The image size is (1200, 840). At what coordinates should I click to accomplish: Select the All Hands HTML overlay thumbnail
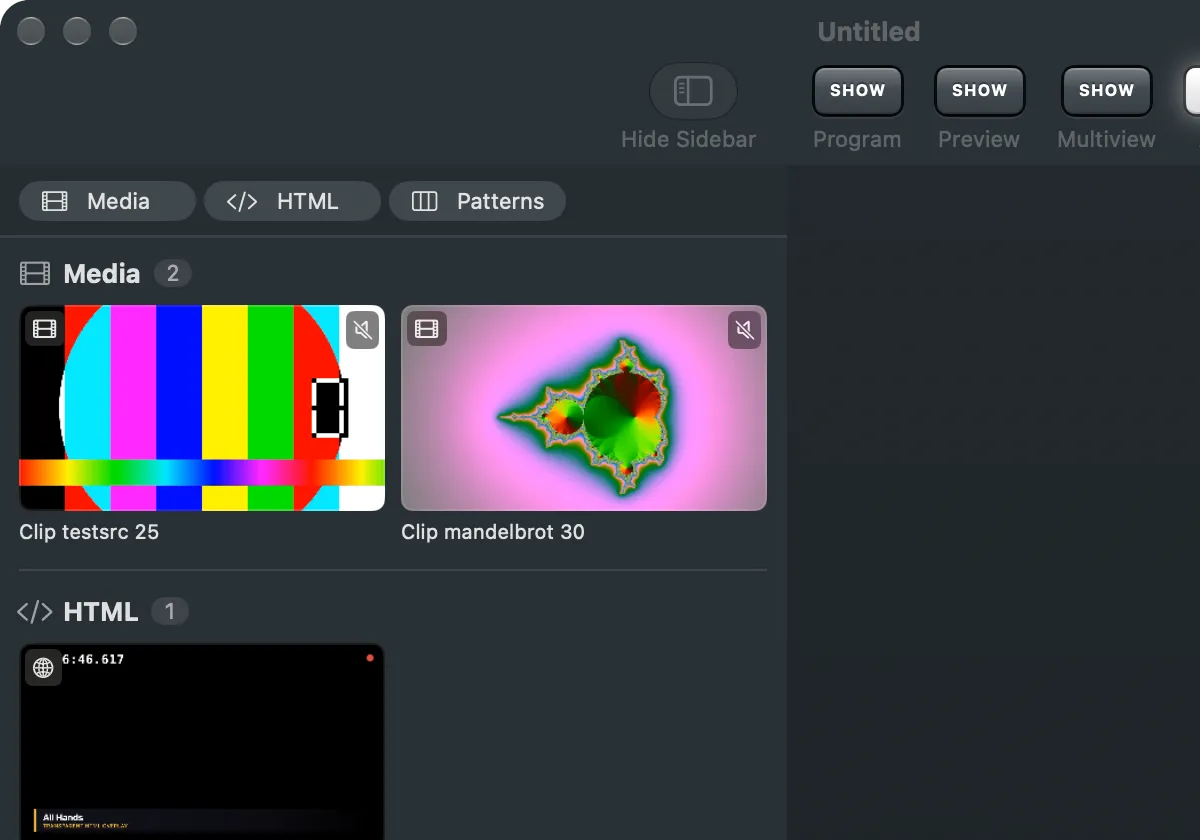coord(202,742)
